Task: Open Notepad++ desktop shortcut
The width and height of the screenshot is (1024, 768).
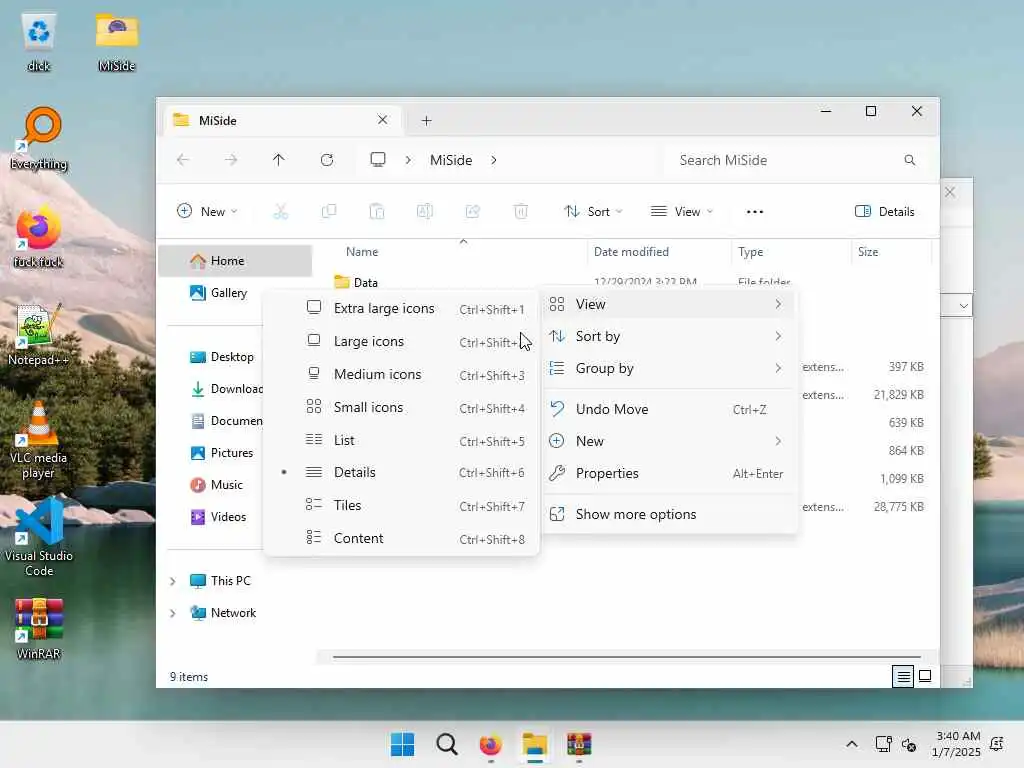Action: pyautogui.click(x=39, y=334)
